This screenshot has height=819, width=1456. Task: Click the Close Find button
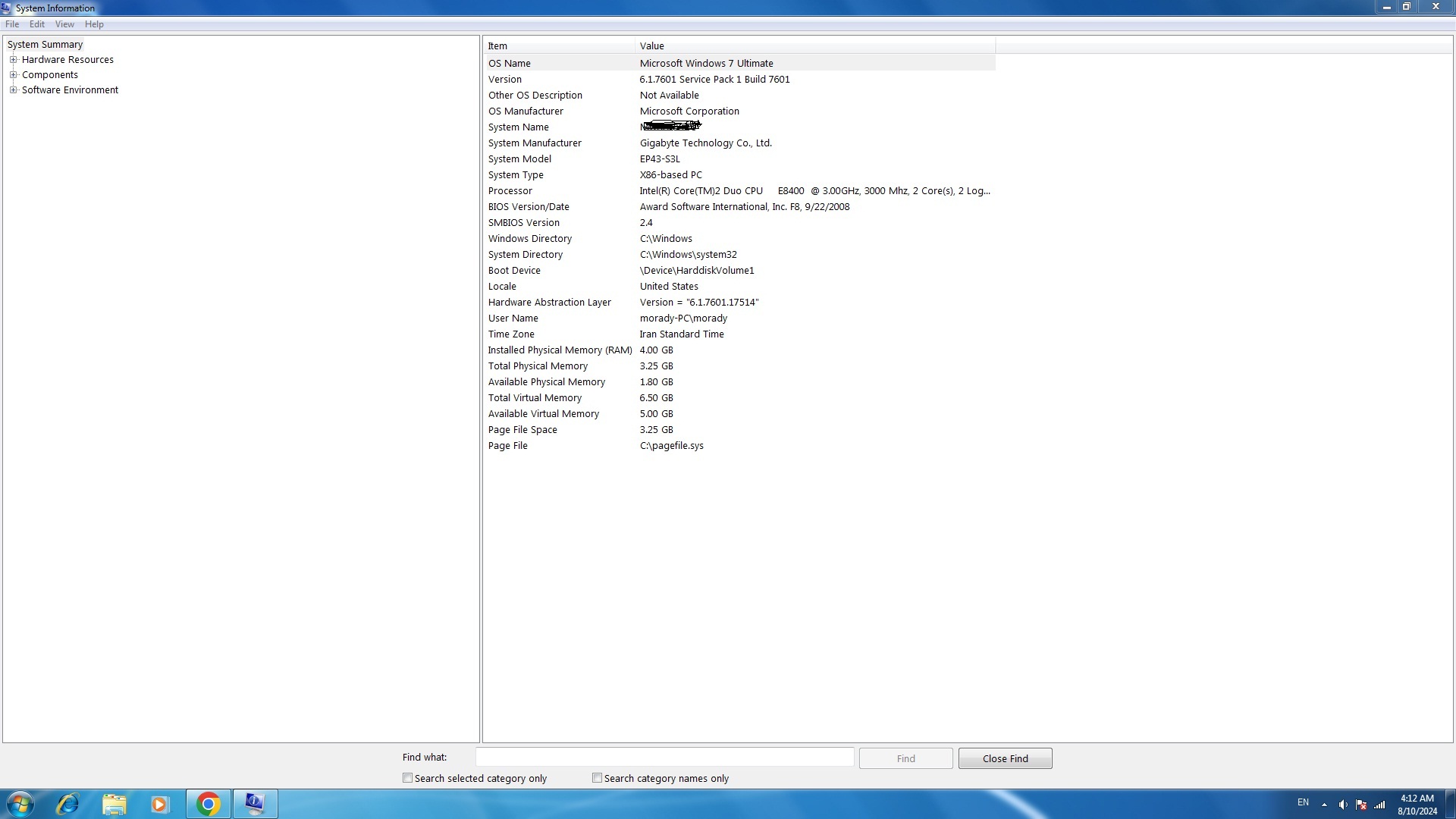pos(1005,758)
